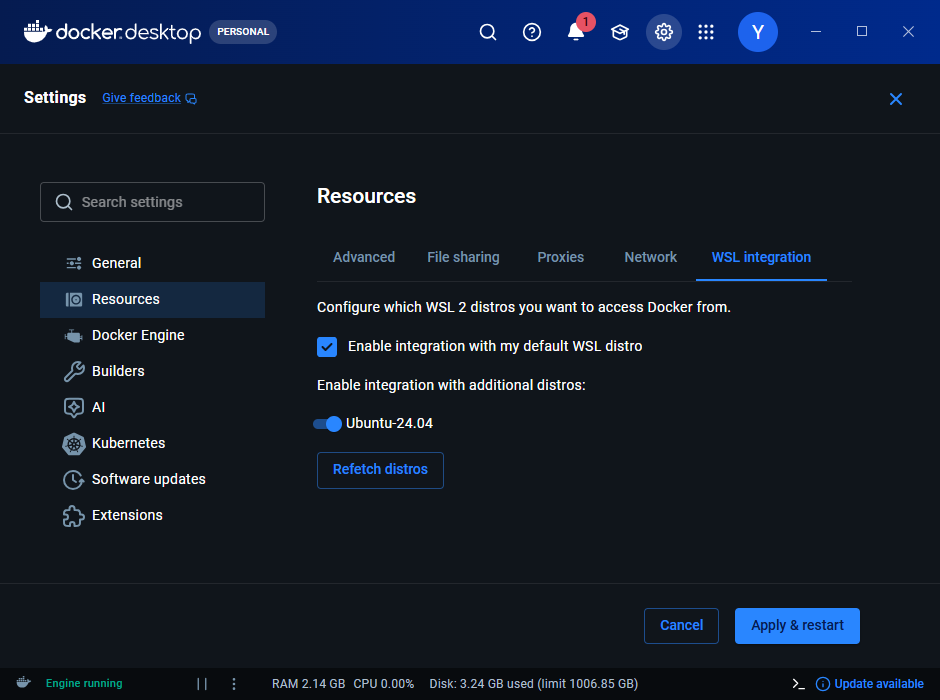
Task: Open Extensions settings section
Action: [x=152, y=515]
